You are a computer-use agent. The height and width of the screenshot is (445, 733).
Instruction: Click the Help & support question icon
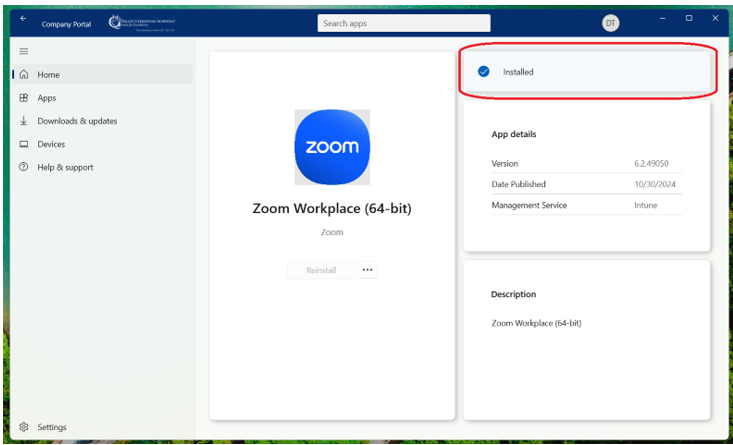[24, 167]
